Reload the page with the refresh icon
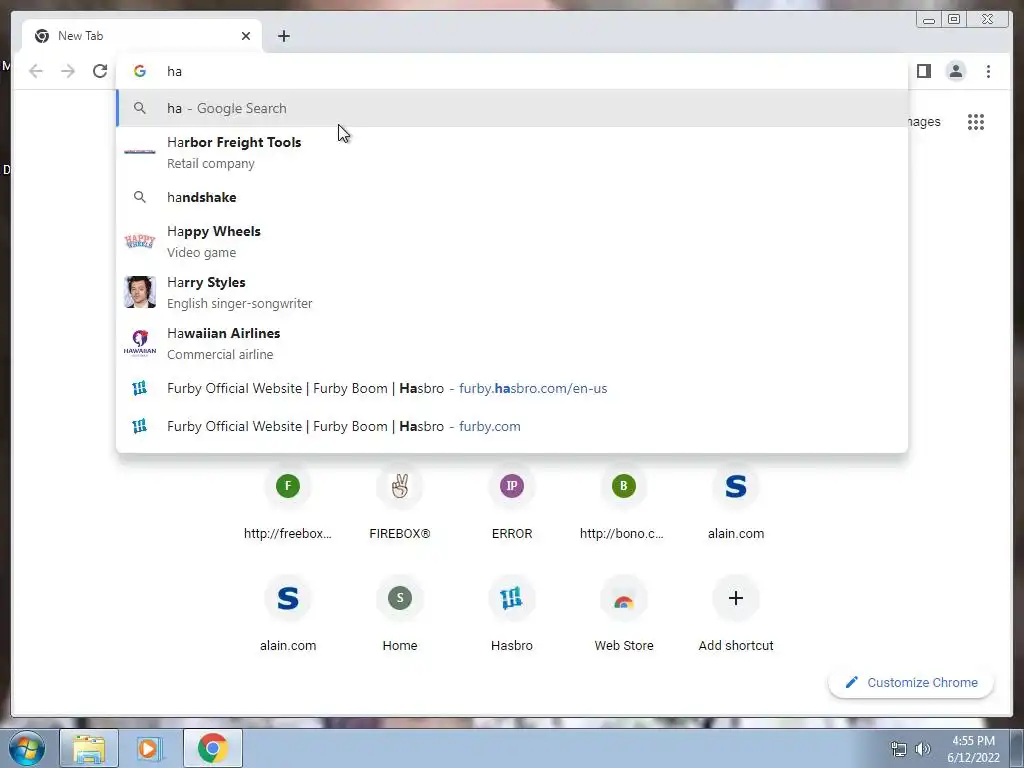The height and width of the screenshot is (768, 1024). (100, 71)
